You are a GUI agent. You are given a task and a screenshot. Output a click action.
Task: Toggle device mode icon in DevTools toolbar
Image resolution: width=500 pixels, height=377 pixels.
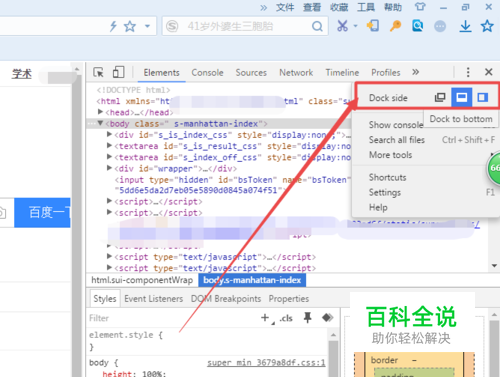point(118,72)
